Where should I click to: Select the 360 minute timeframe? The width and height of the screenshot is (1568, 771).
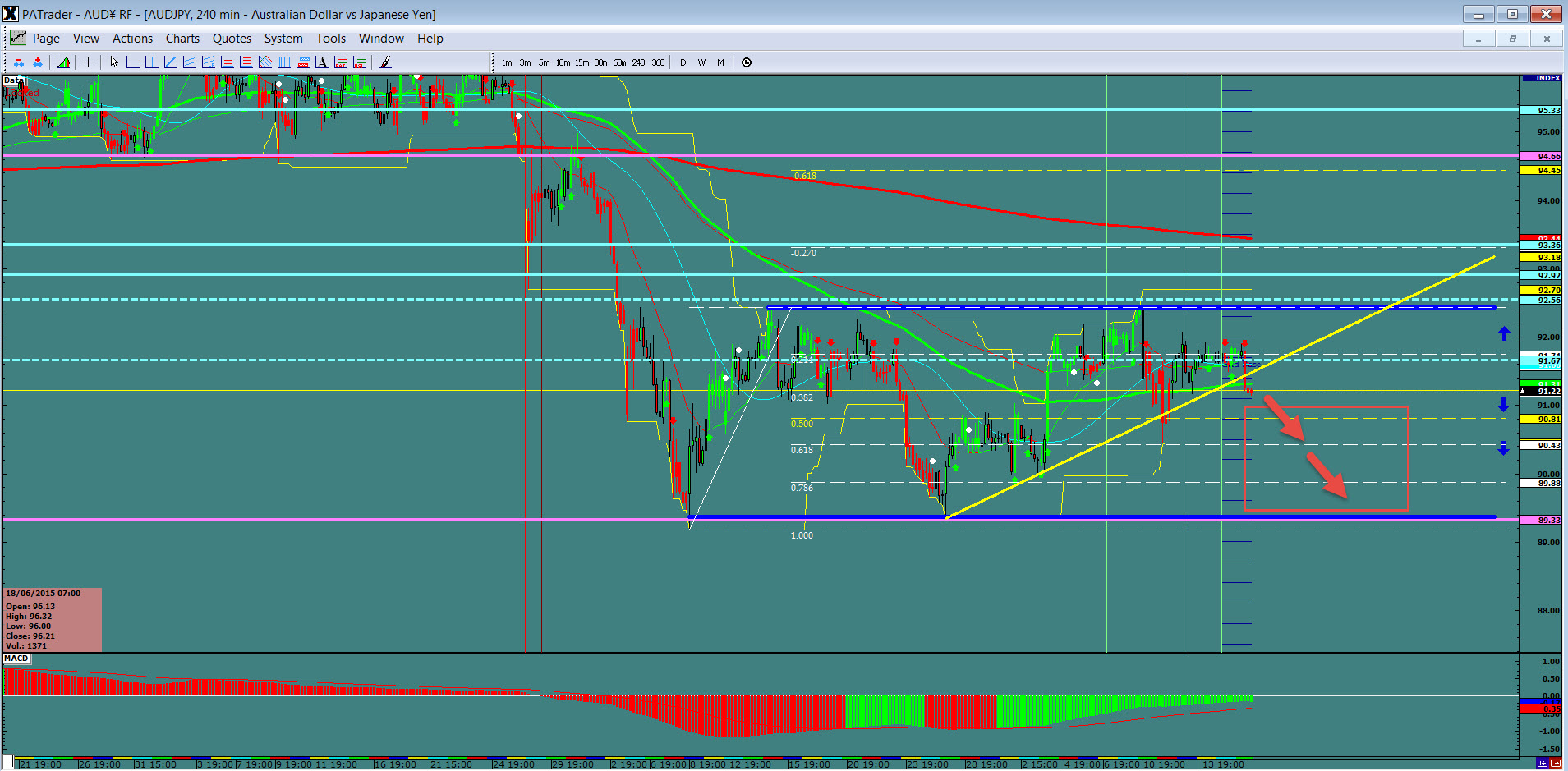[658, 62]
